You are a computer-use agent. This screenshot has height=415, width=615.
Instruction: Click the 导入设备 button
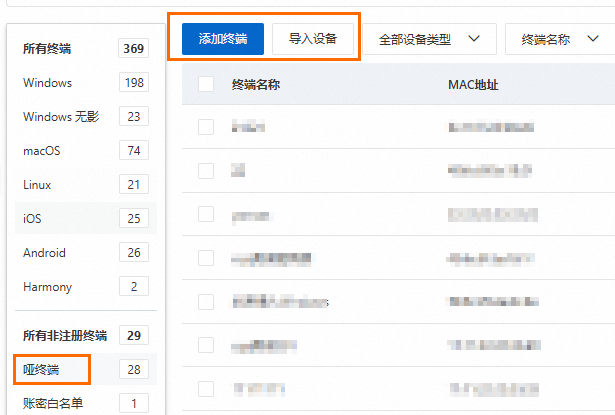click(313, 40)
